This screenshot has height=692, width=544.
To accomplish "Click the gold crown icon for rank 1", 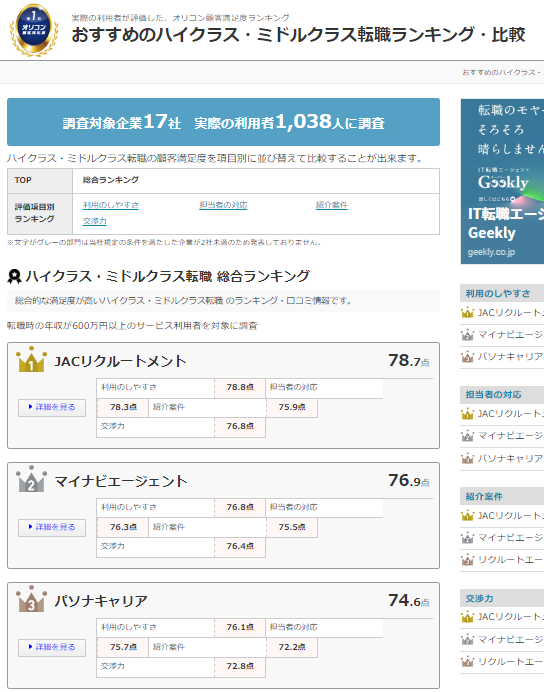I will pos(31,359).
